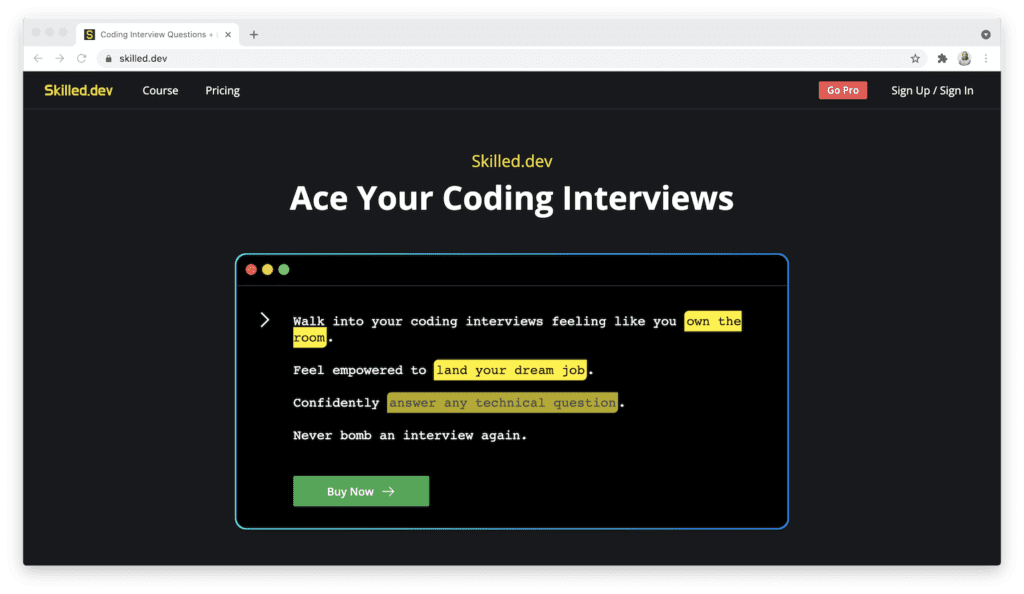Bookmark this page with the star icon
Viewport: 1024px width, 594px height.
point(915,59)
